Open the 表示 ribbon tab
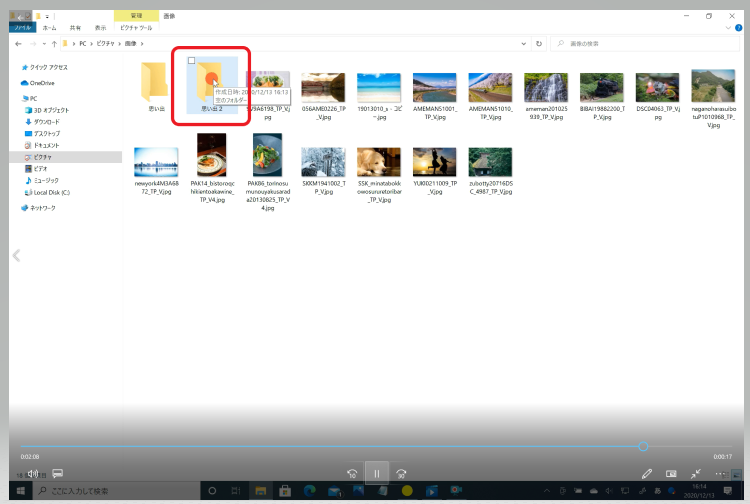The image size is (750, 504). (x=99, y=28)
